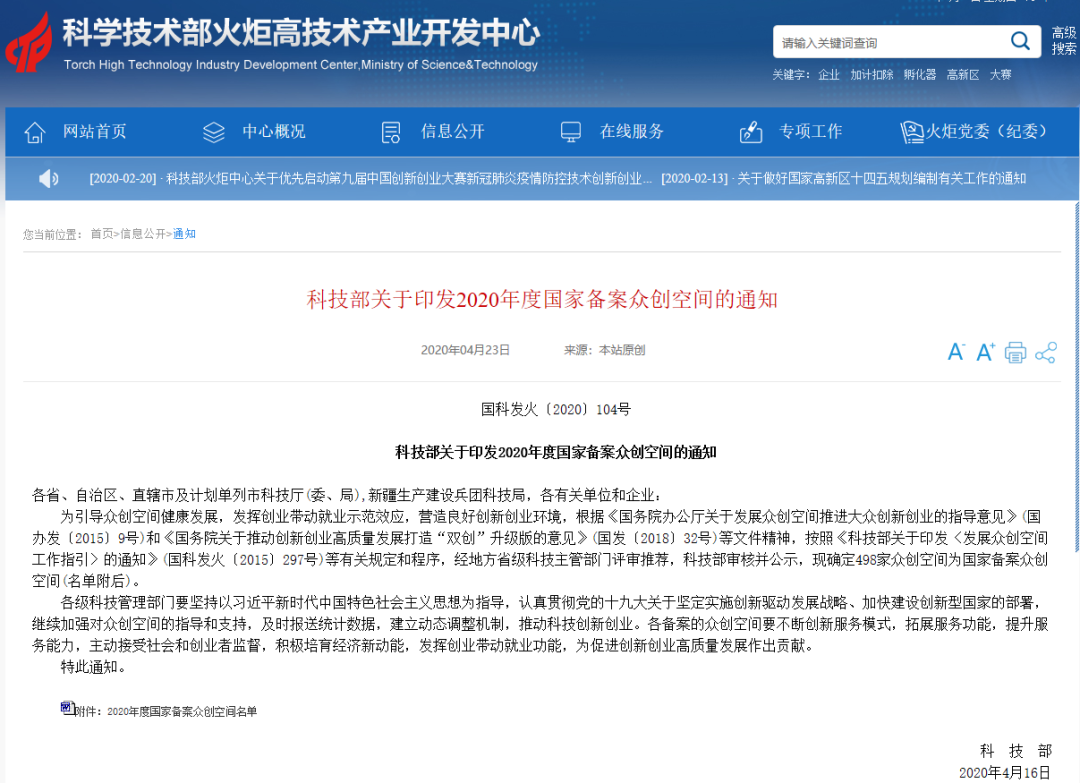The image size is (1080, 783).
Task: Click the search magnifier icon
Action: (x=1020, y=41)
